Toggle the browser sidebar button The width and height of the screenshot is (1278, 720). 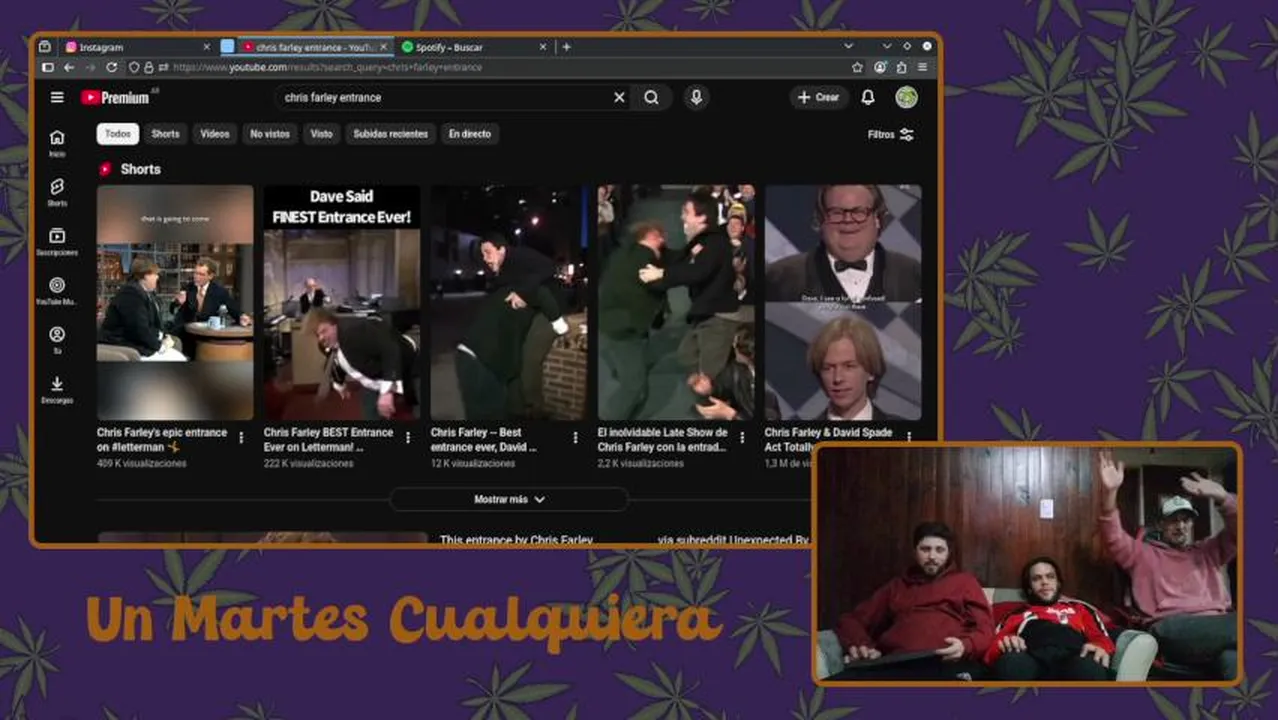46,67
